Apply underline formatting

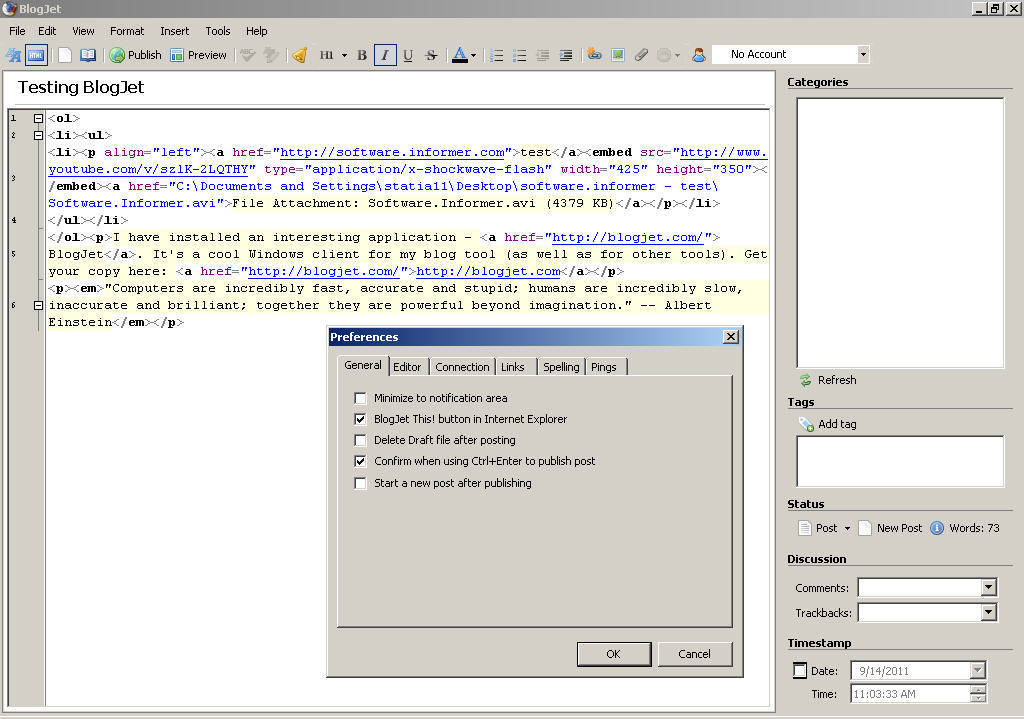coord(408,55)
